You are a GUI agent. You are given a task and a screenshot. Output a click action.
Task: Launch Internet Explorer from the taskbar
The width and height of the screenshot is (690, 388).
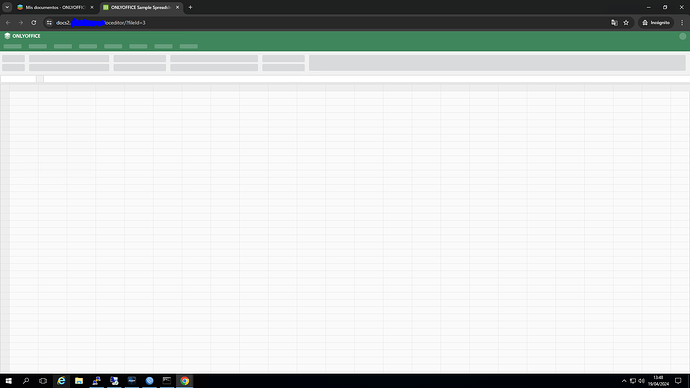61,381
